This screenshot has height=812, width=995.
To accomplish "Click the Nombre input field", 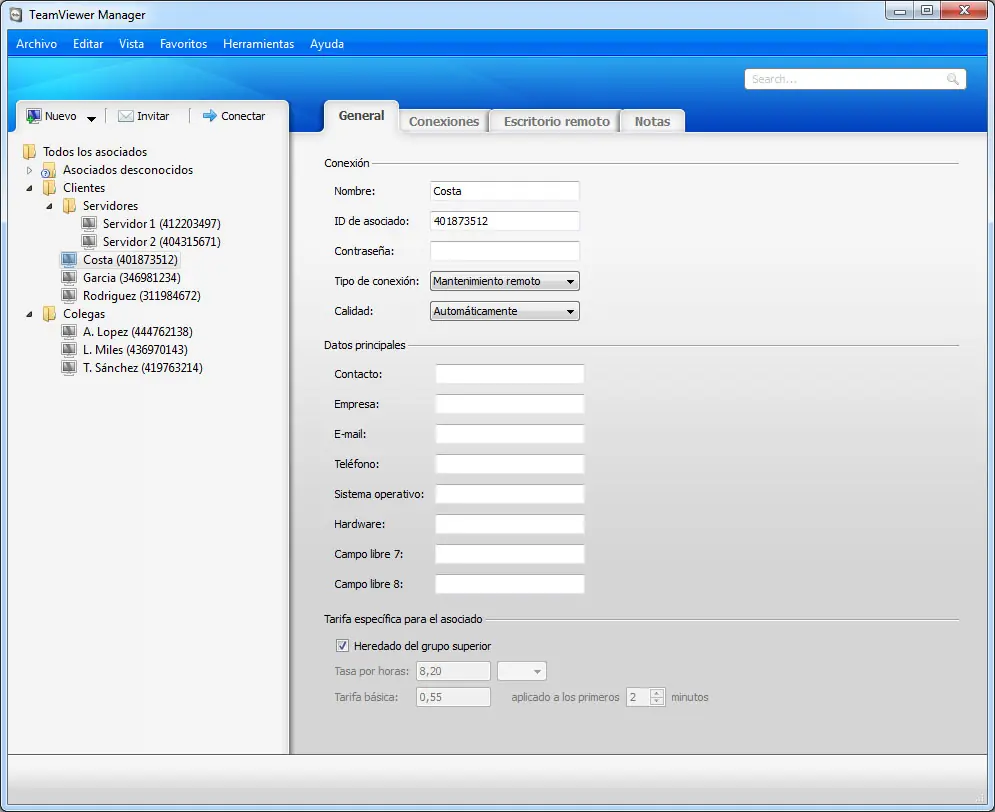I will 504,191.
